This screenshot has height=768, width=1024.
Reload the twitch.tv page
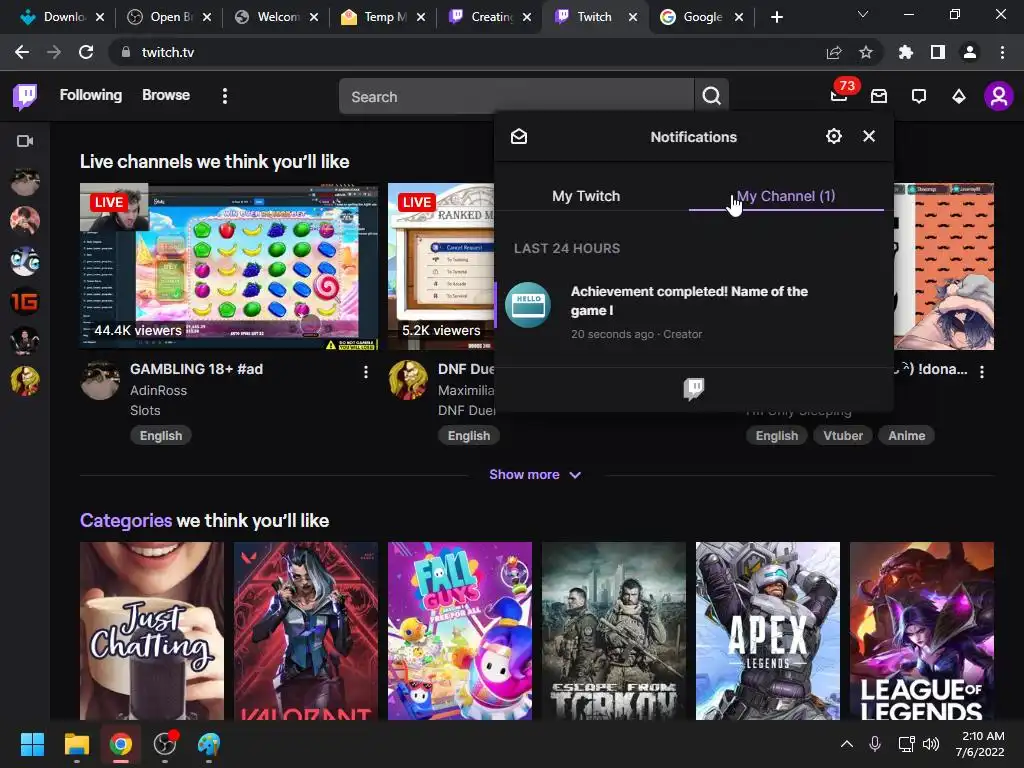tap(86, 52)
